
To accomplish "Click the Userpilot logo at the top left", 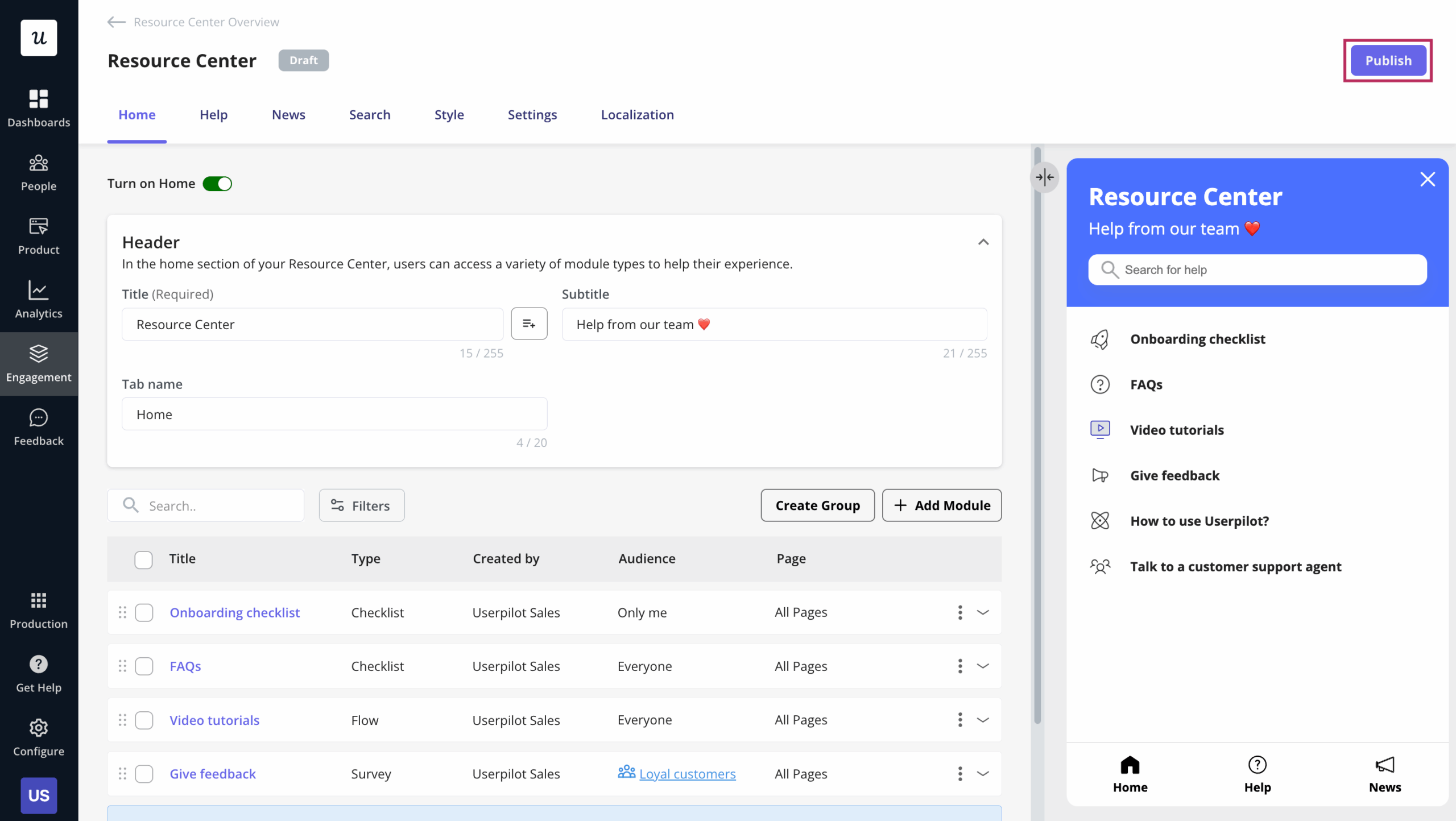I will point(38,38).
